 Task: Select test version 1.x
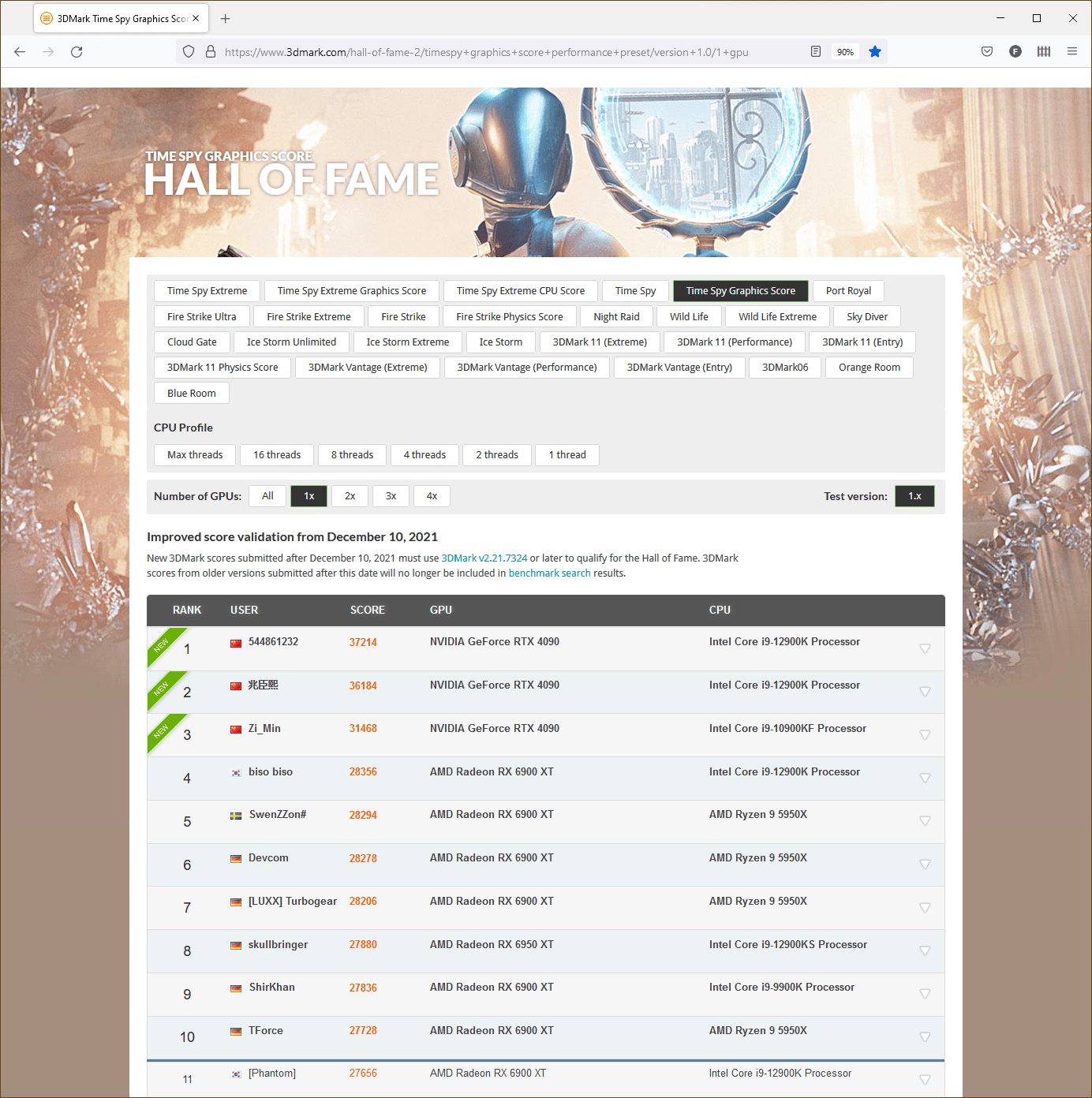pyautogui.click(x=914, y=496)
